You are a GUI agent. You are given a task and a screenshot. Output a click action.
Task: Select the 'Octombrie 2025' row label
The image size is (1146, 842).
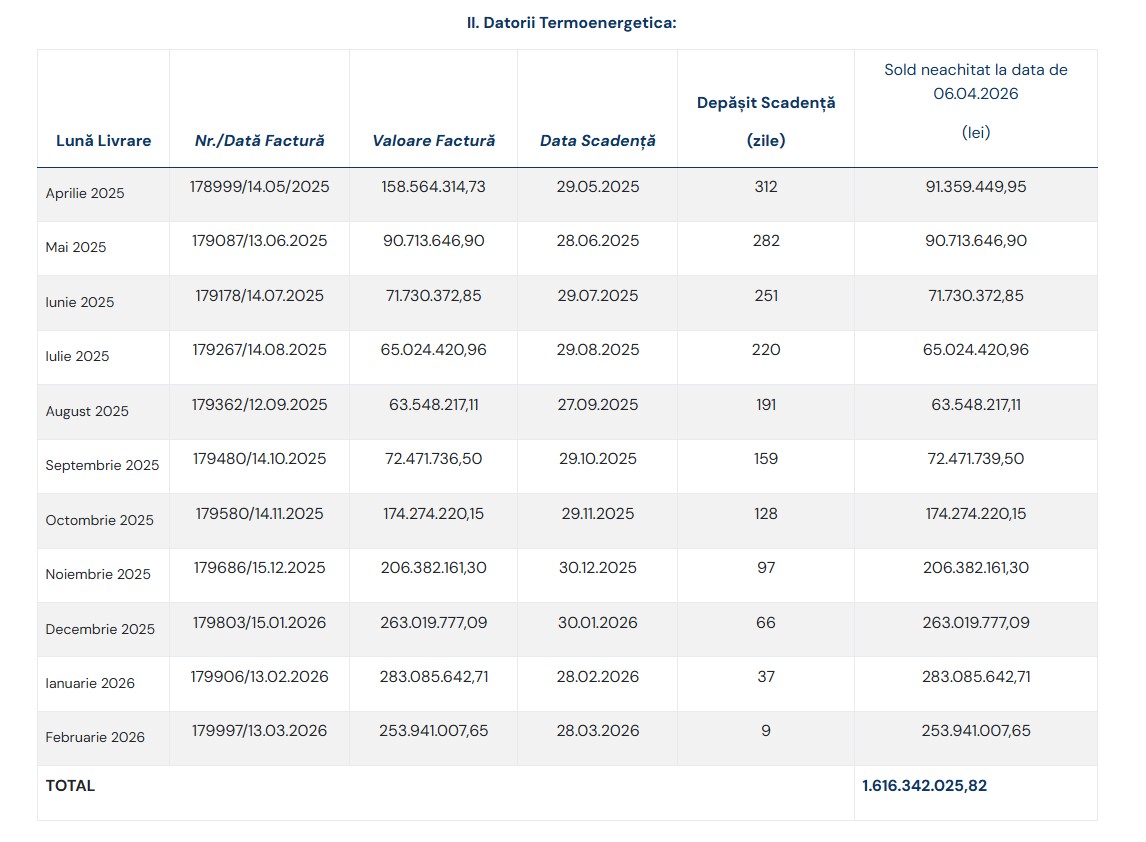click(x=100, y=520)
